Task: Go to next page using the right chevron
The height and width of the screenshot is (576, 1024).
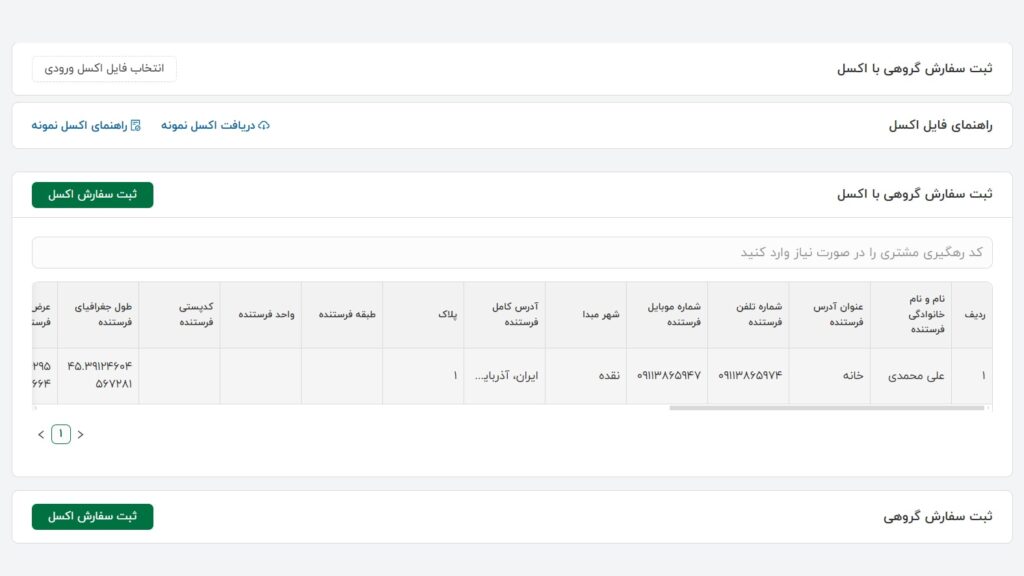Action: click(81, 433)
